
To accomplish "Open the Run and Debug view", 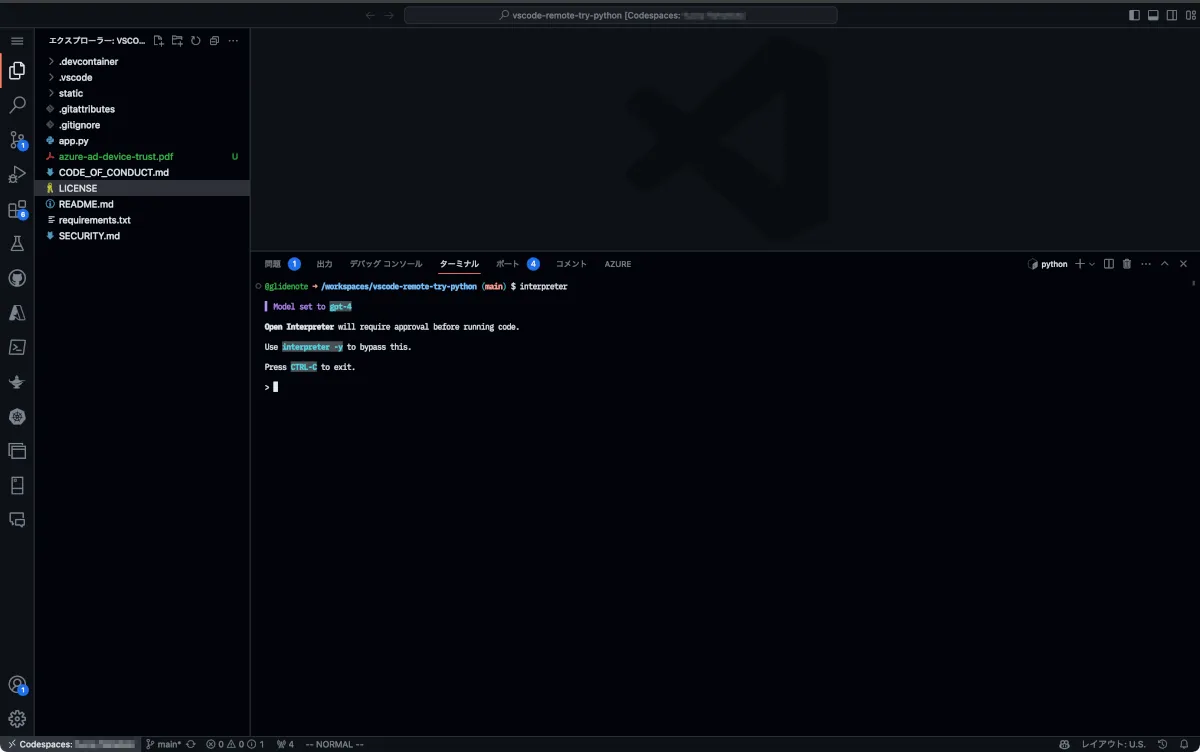I will 17,174.
